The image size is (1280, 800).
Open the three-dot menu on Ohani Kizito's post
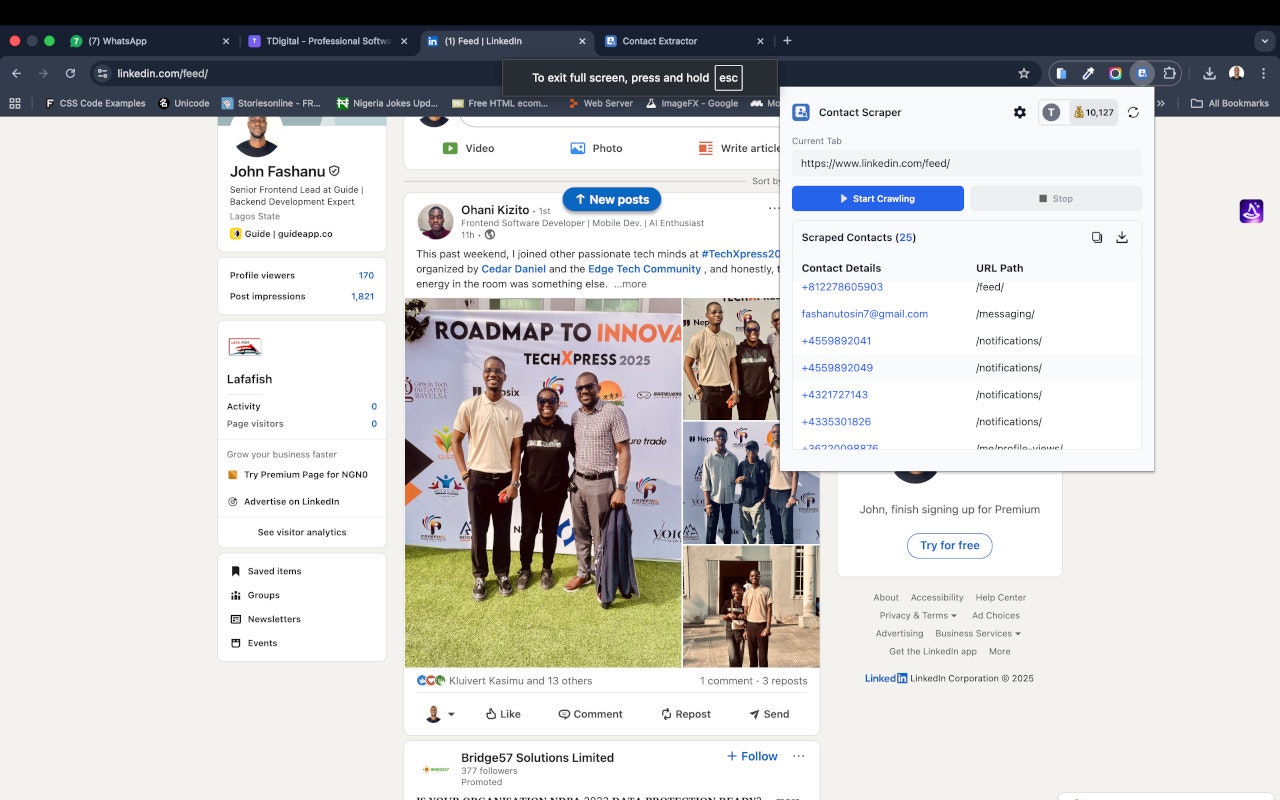pos(775,209)
